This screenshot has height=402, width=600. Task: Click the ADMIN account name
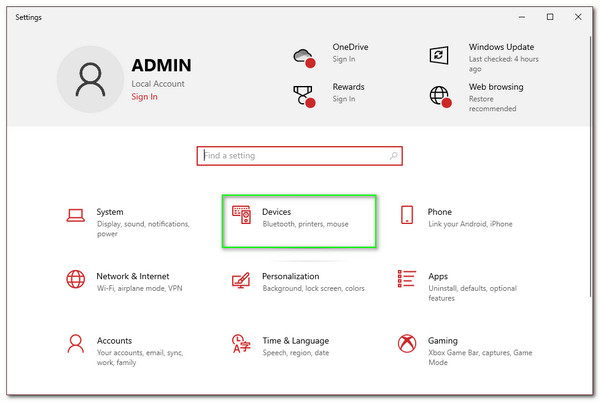tap(160, 65)
